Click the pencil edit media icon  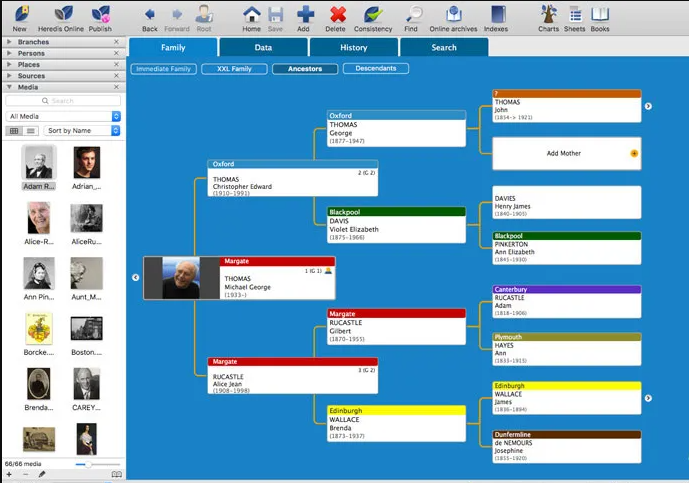[x=42, y=474]
